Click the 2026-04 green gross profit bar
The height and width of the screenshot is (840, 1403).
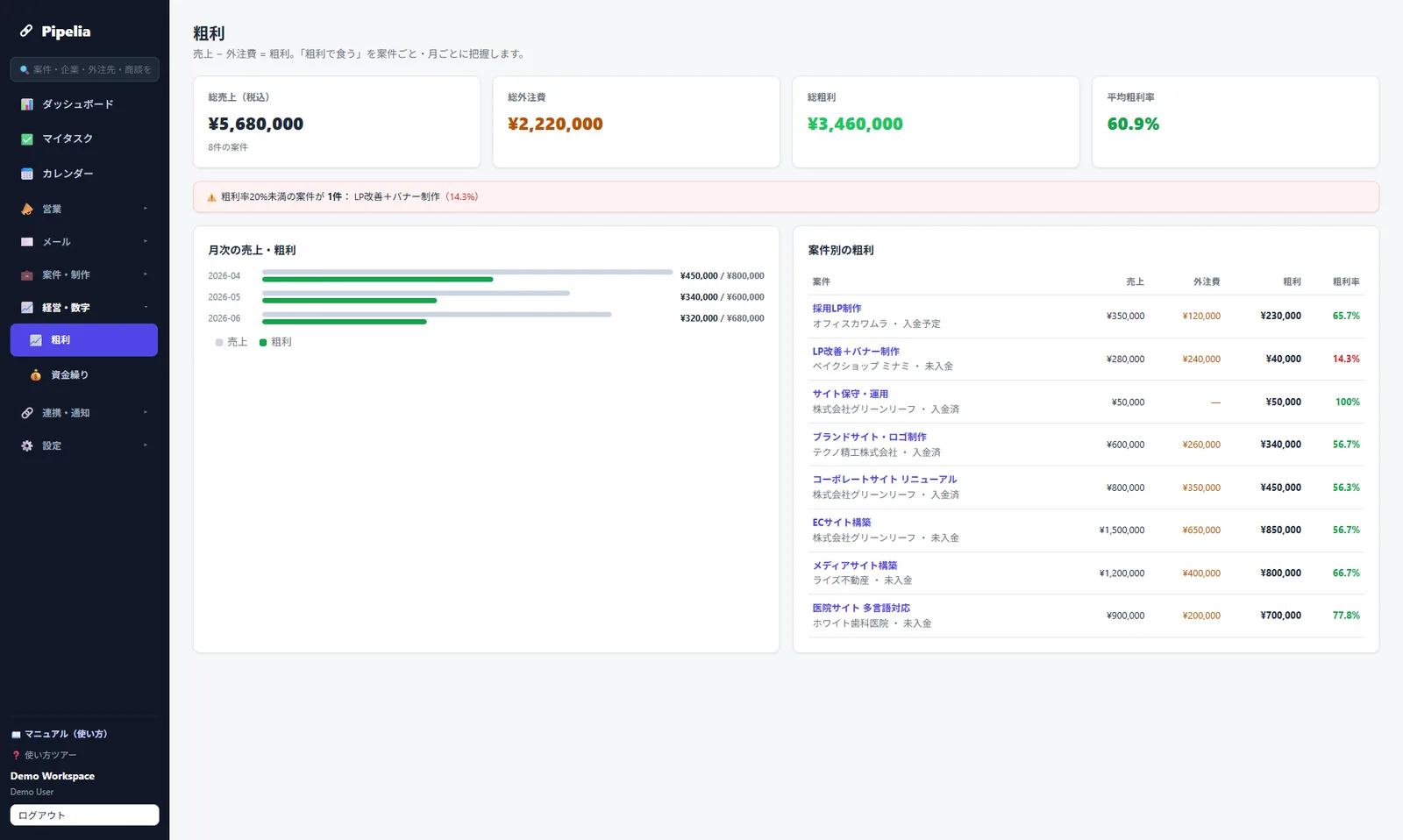(x=378, y=280)
